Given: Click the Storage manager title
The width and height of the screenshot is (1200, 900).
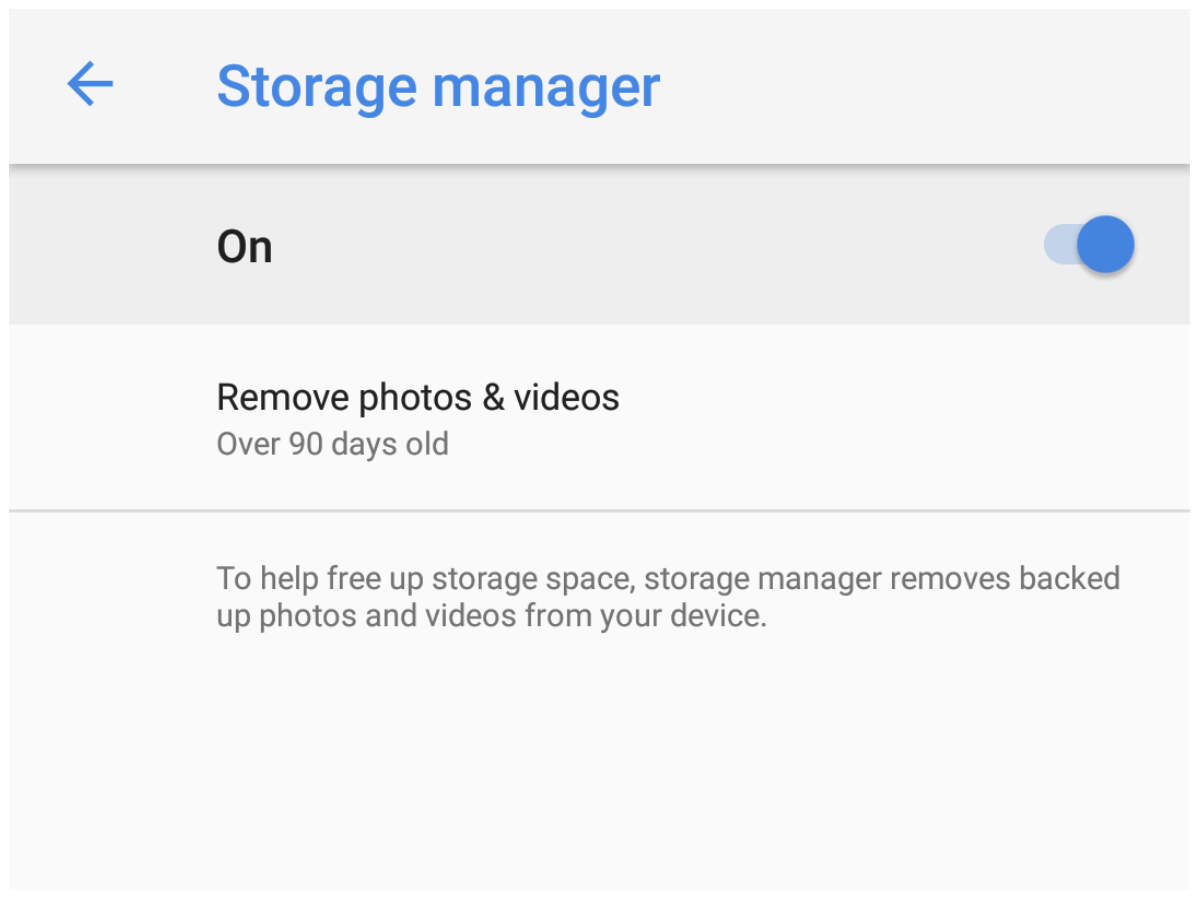Looking at the screenshot, I should coord(439,86).
